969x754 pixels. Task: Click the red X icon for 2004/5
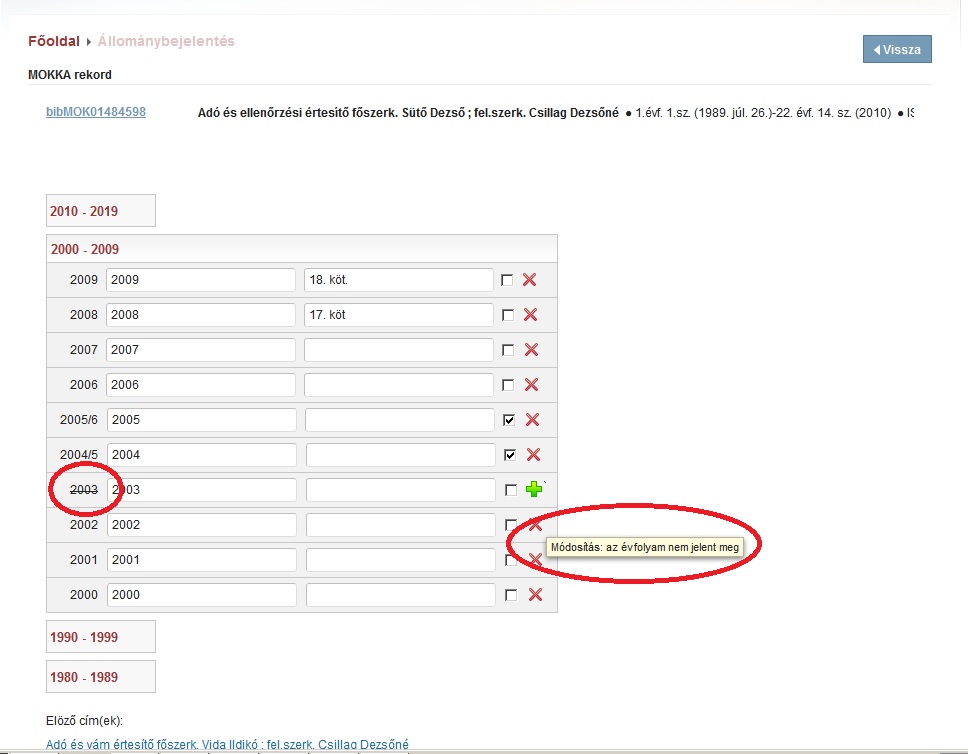[533, 455]
